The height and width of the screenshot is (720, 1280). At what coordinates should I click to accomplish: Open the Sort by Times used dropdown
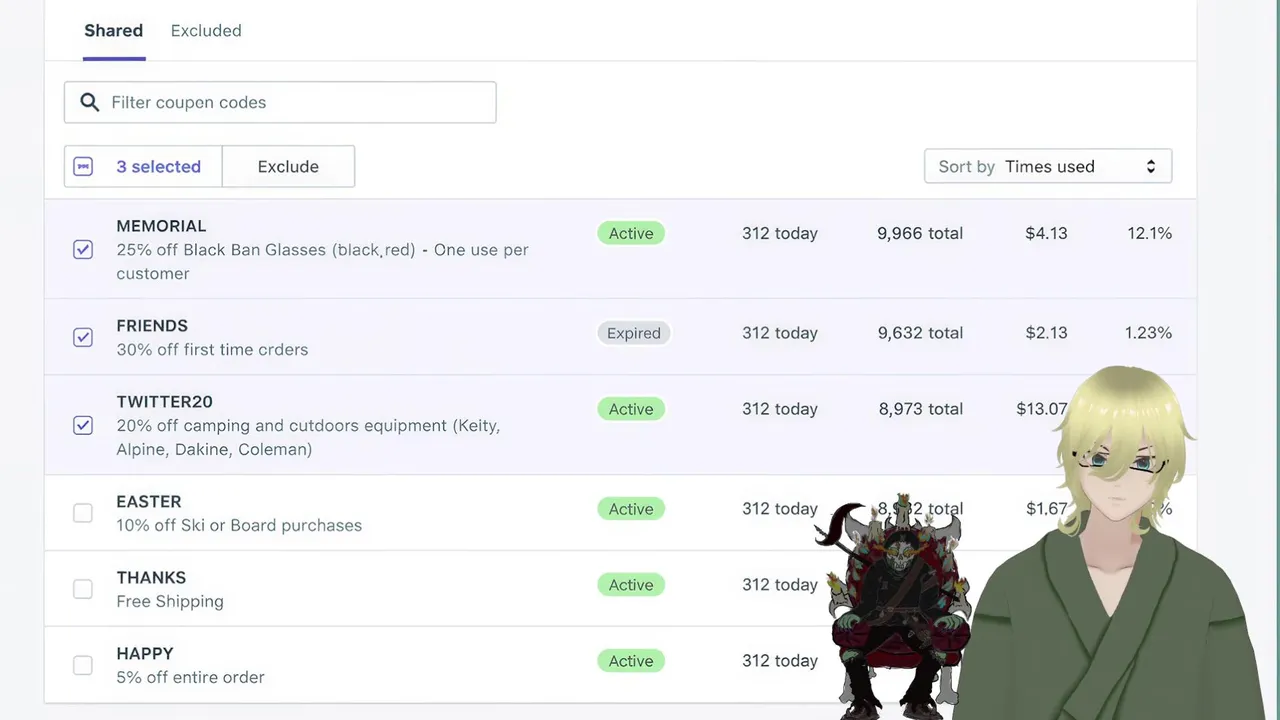(1047, 167)
